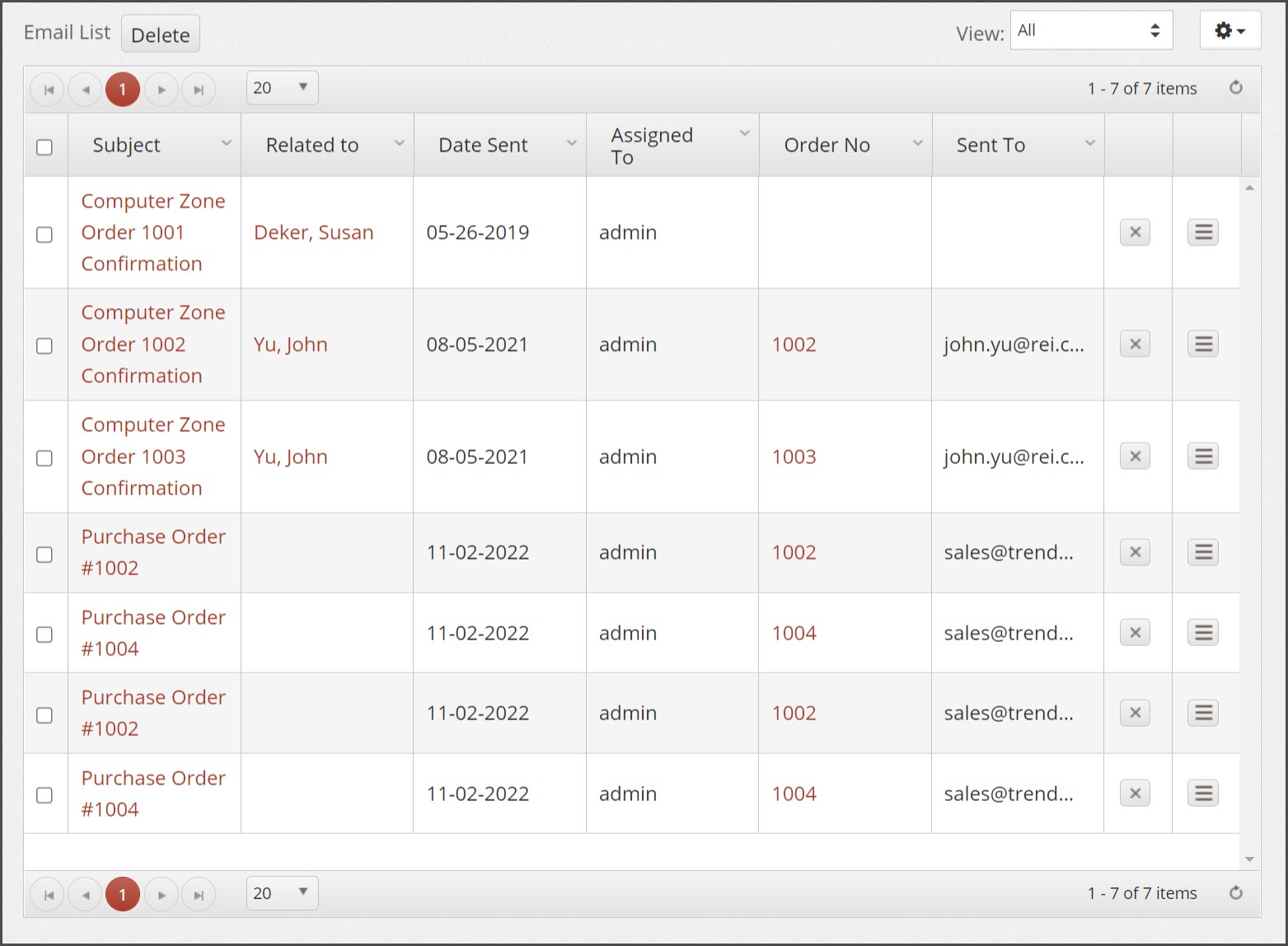Expand the Assigned To column menu arrow
The image size is (1288, 946).
(744, 133)
